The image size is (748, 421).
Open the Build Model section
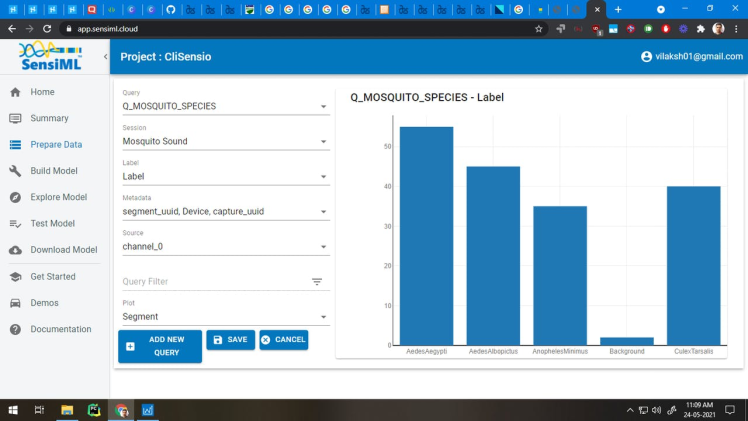tap(53, 171)
